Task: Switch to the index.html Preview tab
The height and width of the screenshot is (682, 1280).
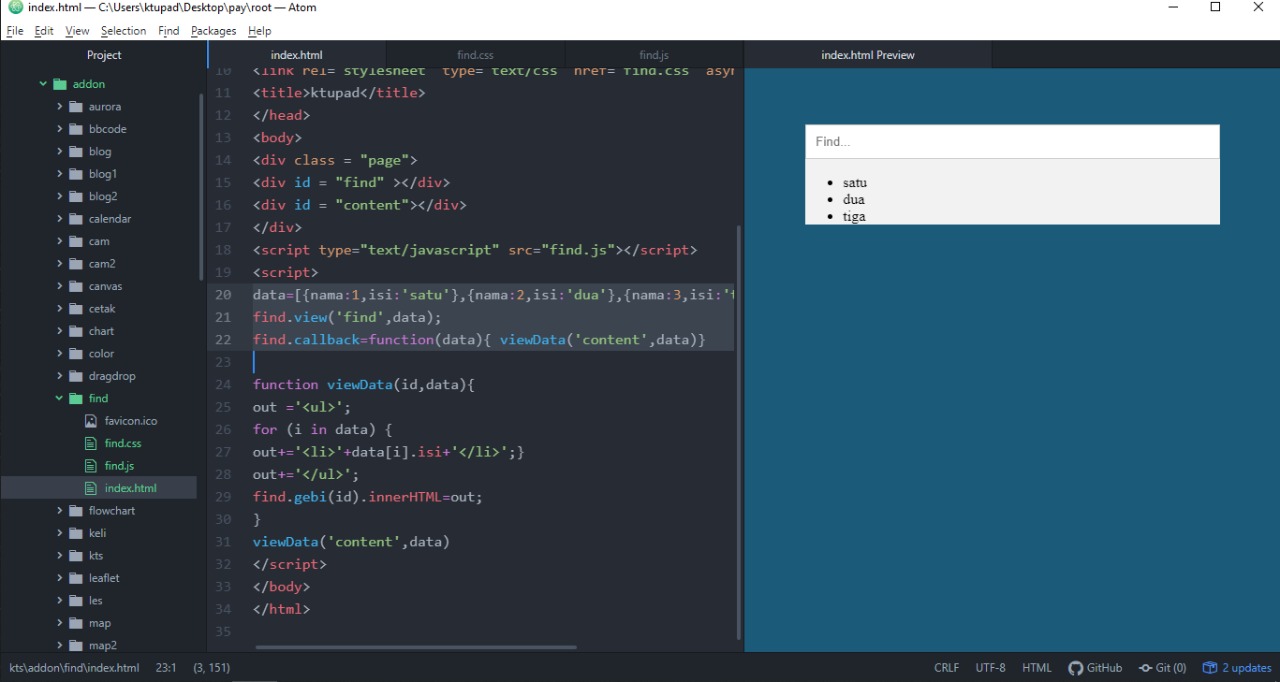Action: (x=868, y=55)
